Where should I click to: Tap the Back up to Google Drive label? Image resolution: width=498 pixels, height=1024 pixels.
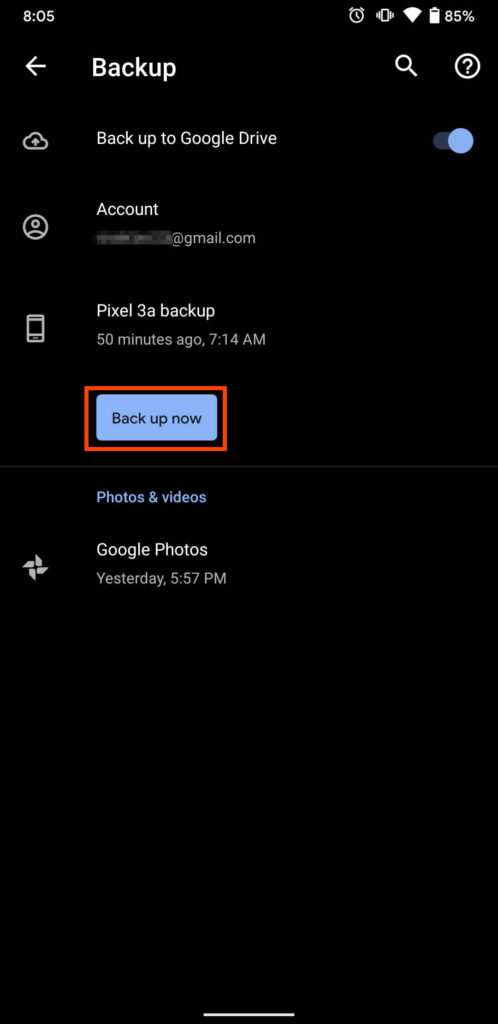click(187, 138)
